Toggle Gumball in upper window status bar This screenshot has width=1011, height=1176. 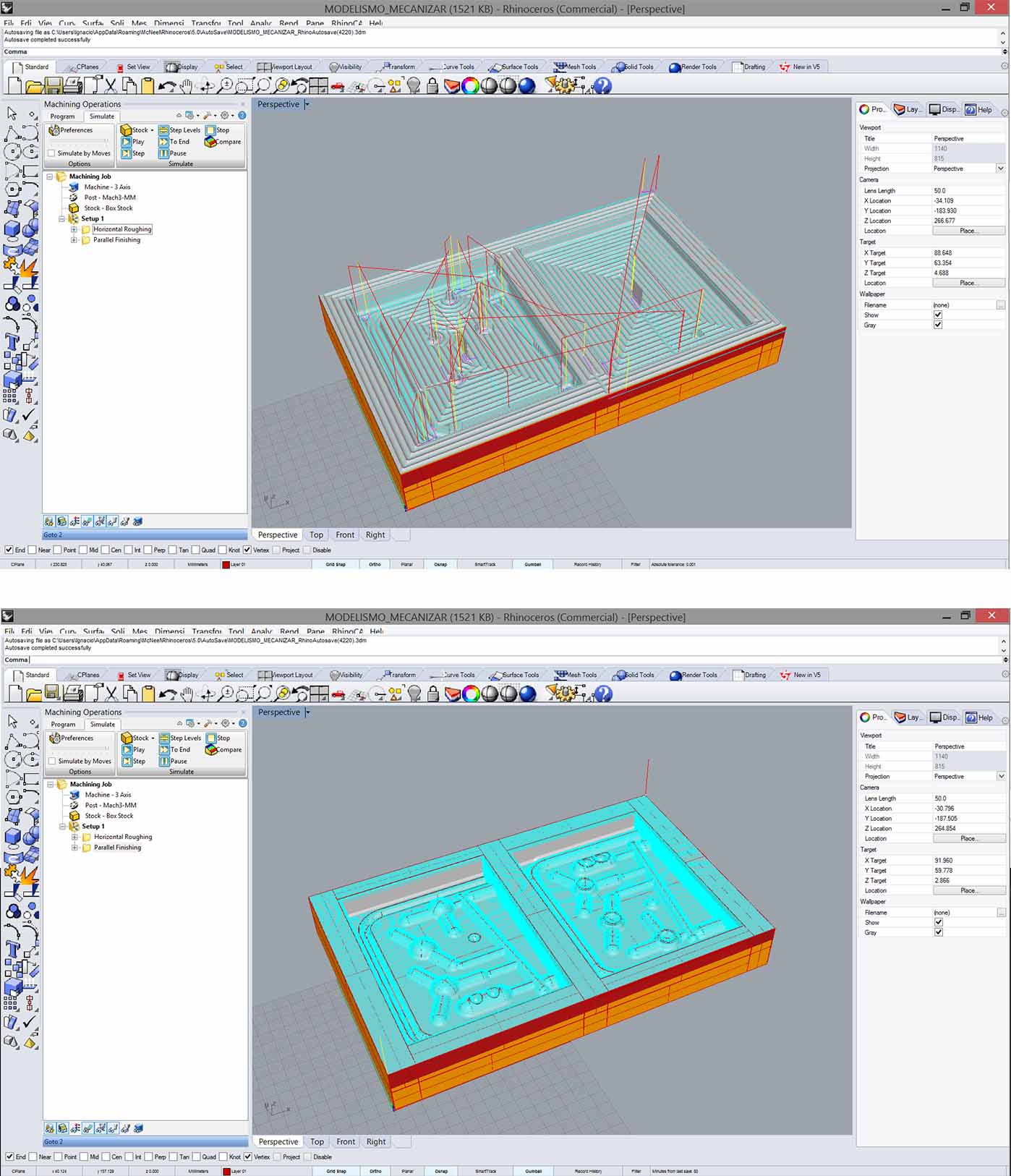[x=533, y=564]
